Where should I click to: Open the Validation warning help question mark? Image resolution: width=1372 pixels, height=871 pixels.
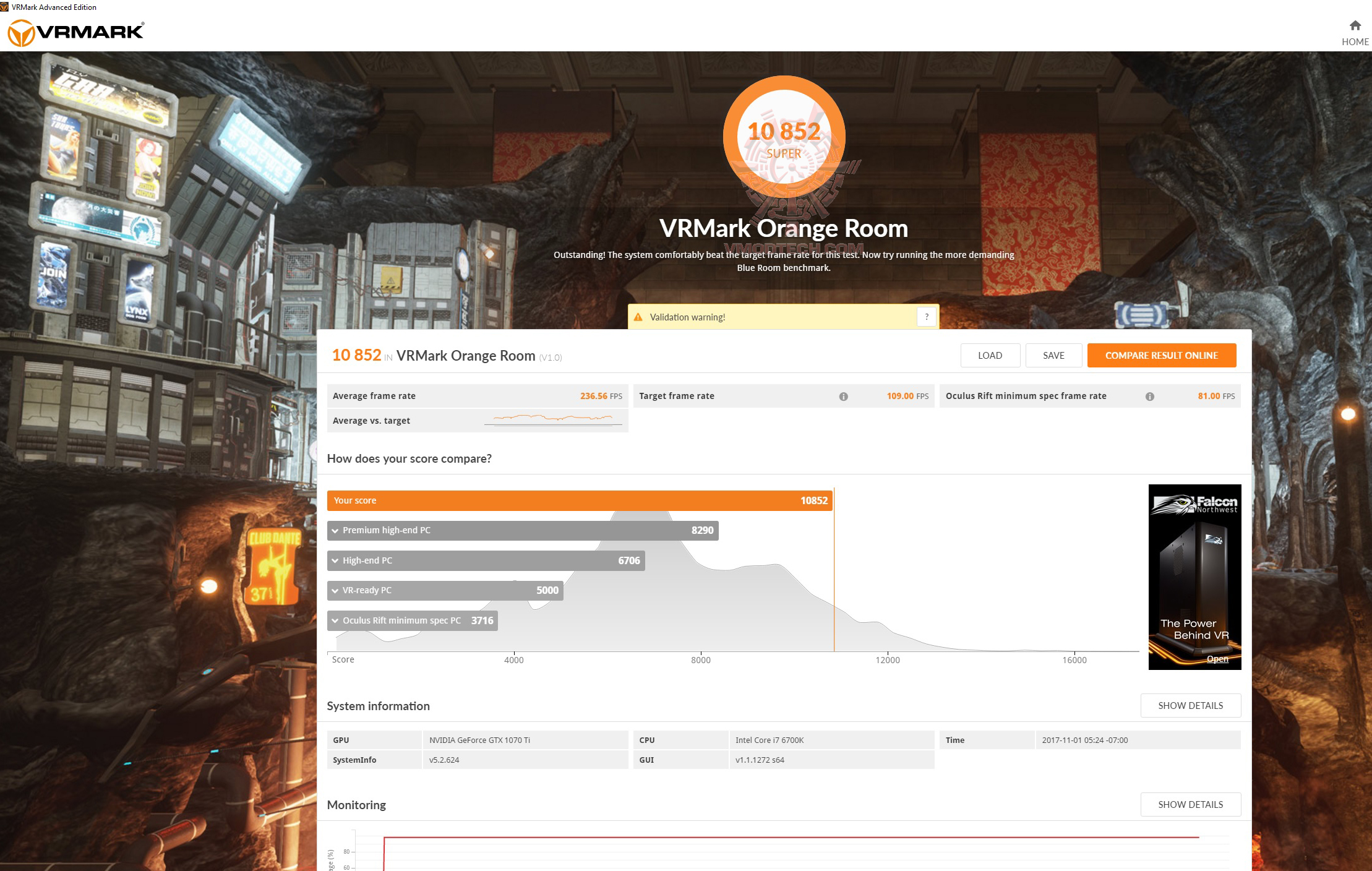(x=926, y=317)
